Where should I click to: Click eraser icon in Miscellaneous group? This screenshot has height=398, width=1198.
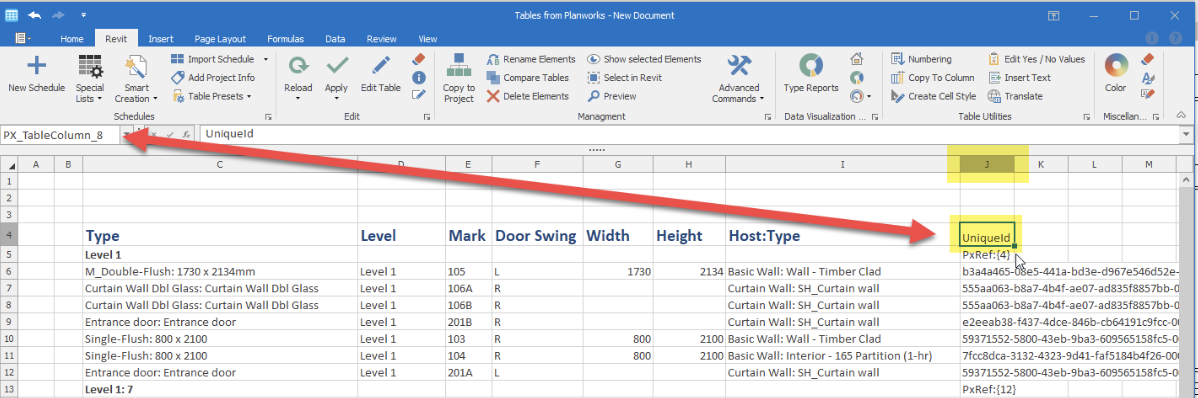pos(1147,59)
